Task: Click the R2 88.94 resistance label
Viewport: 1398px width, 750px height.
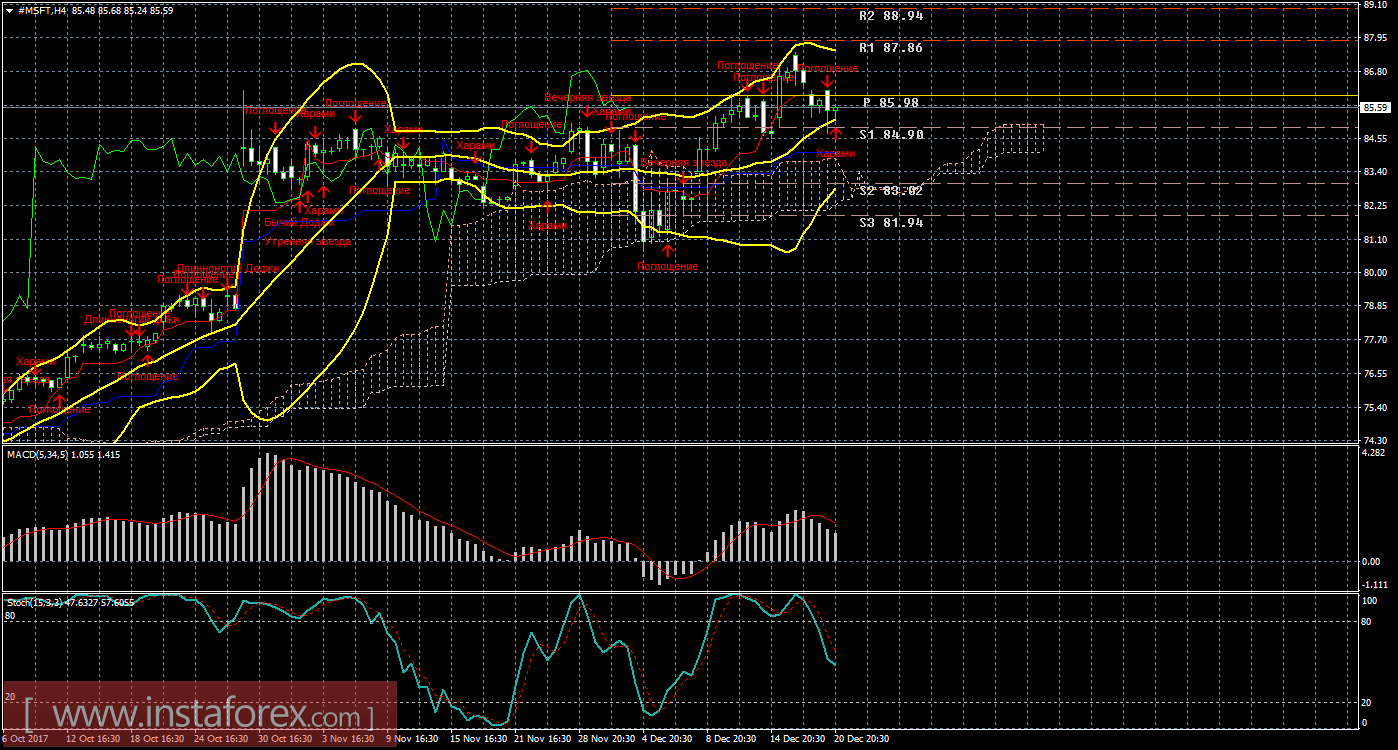Action: [891, 16]
